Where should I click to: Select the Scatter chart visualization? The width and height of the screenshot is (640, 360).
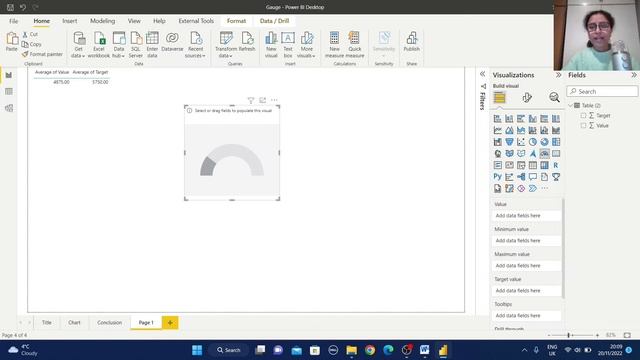521,142
